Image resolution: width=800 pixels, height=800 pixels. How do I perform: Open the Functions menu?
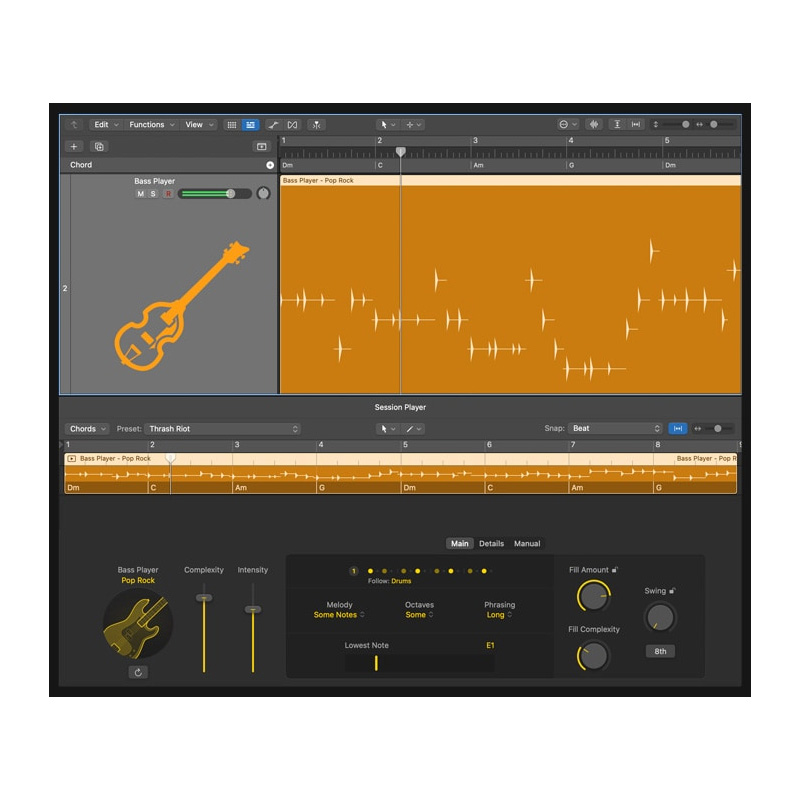151,125
